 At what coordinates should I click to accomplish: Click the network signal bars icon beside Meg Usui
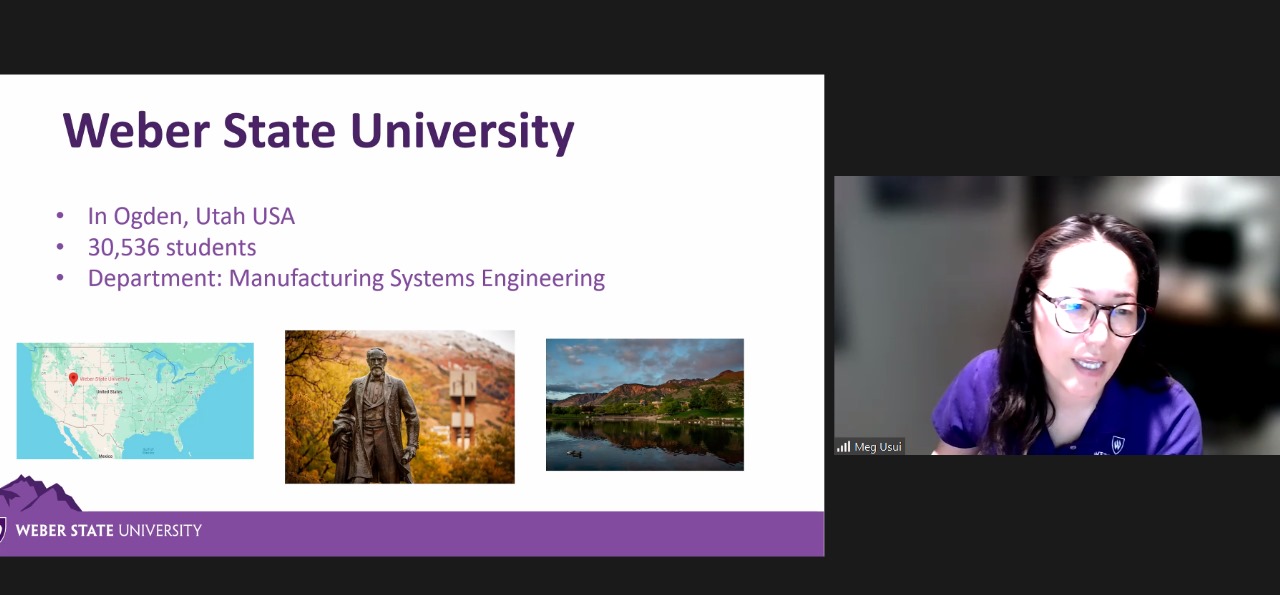843,447
